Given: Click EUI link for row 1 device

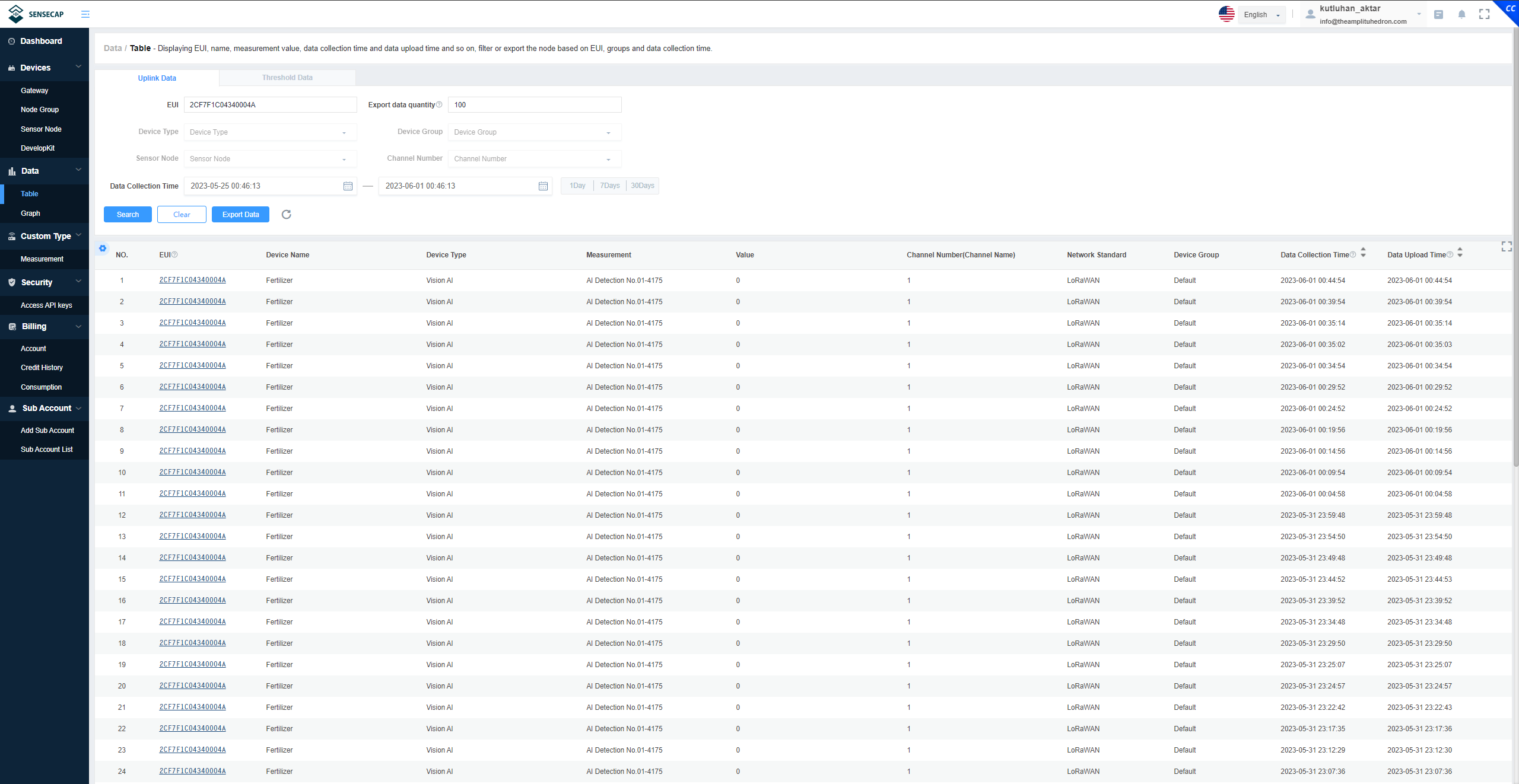Looking at the screenshot, I should tap(192, 279).
